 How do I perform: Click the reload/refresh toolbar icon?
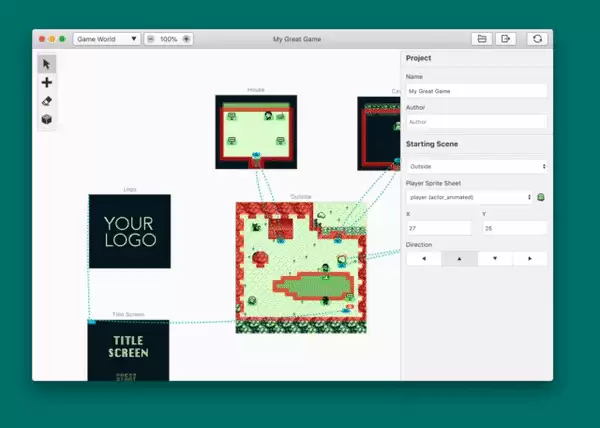tap(537, 39)
